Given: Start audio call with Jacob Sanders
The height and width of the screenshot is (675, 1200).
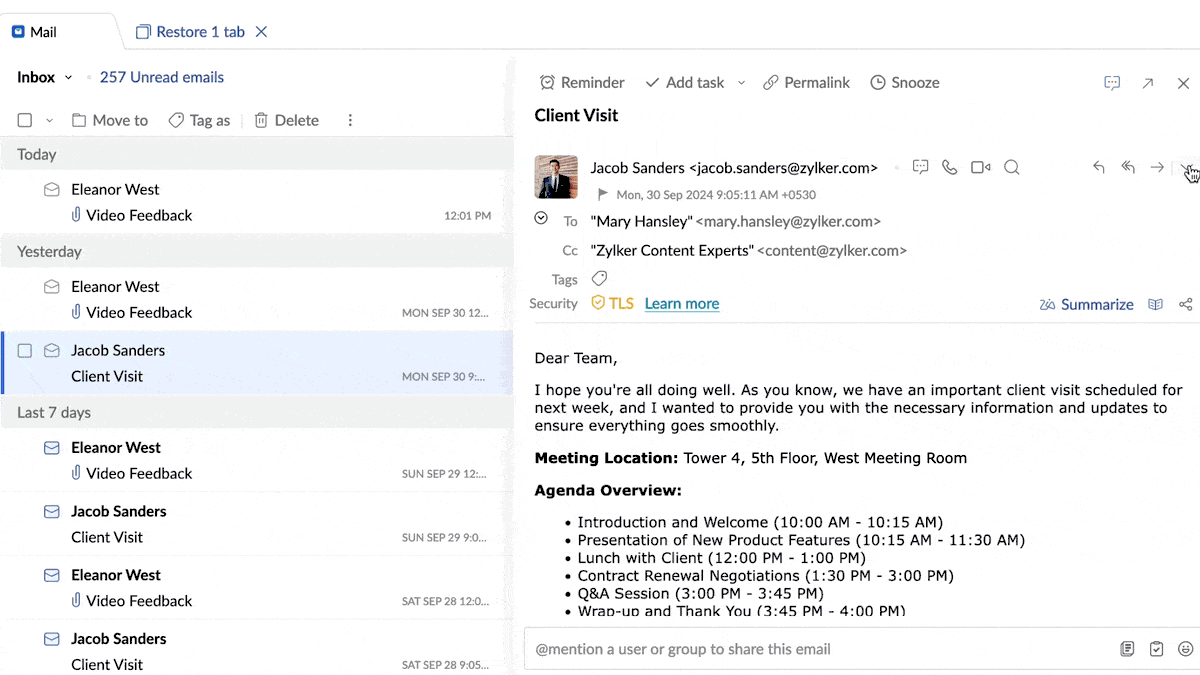Looking at the screenshot, I should (949, 168).
